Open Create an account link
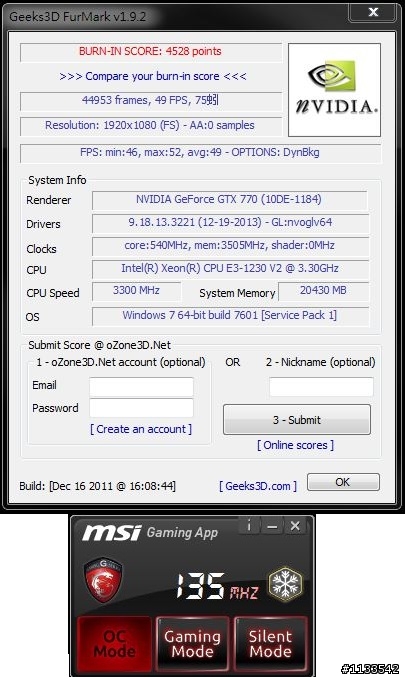 pyautogui.click(x=141, y=429)
